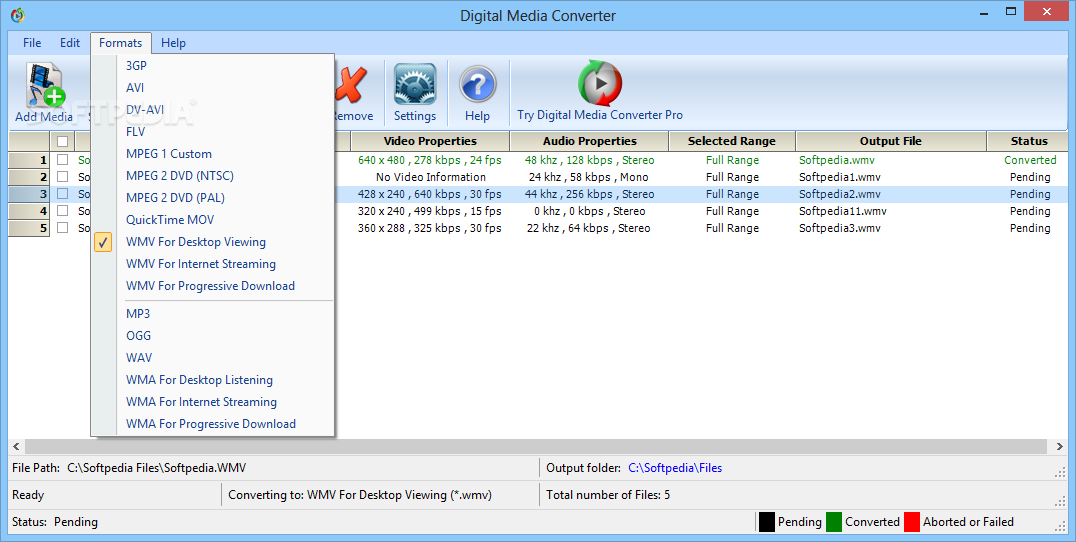This screenshot has height=542, width=1076.
Task: Click the Selected Range column header
Action: pos(732,141)
